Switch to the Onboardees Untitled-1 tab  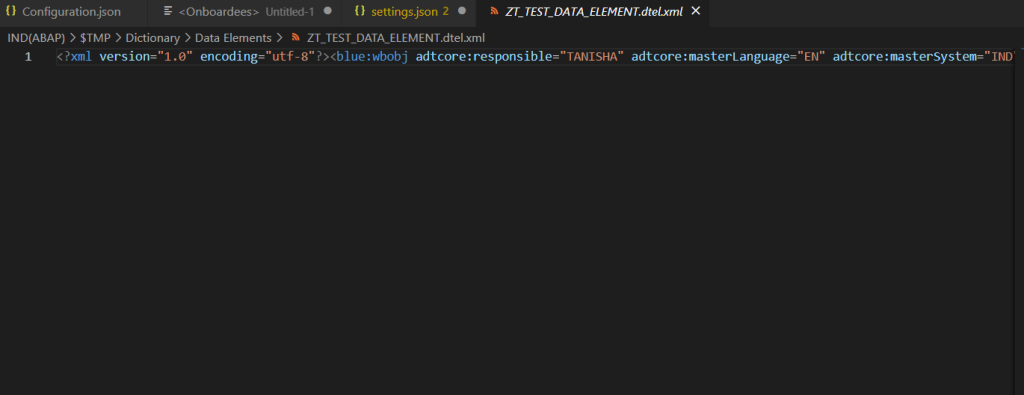pos(246,11)
